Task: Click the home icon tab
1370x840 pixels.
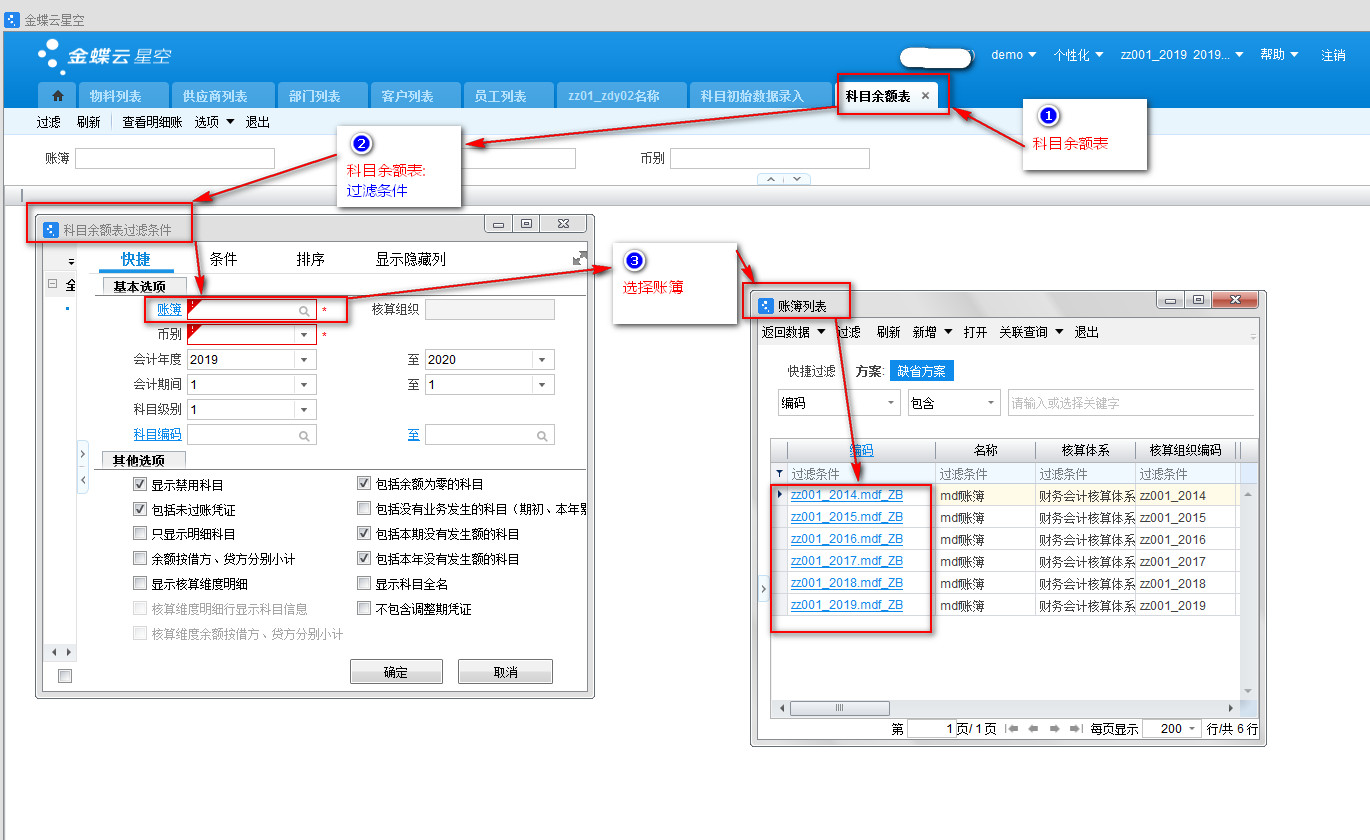Action: point(57,96)
